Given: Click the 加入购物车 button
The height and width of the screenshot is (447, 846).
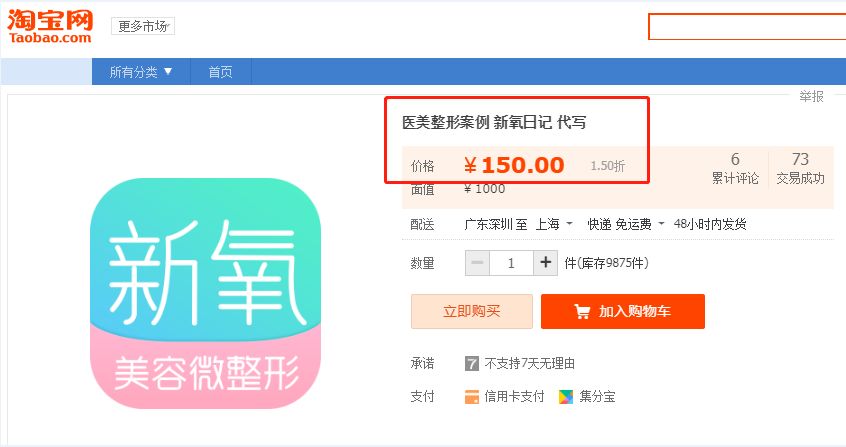Looking at the screenshot, I should 623,311.
